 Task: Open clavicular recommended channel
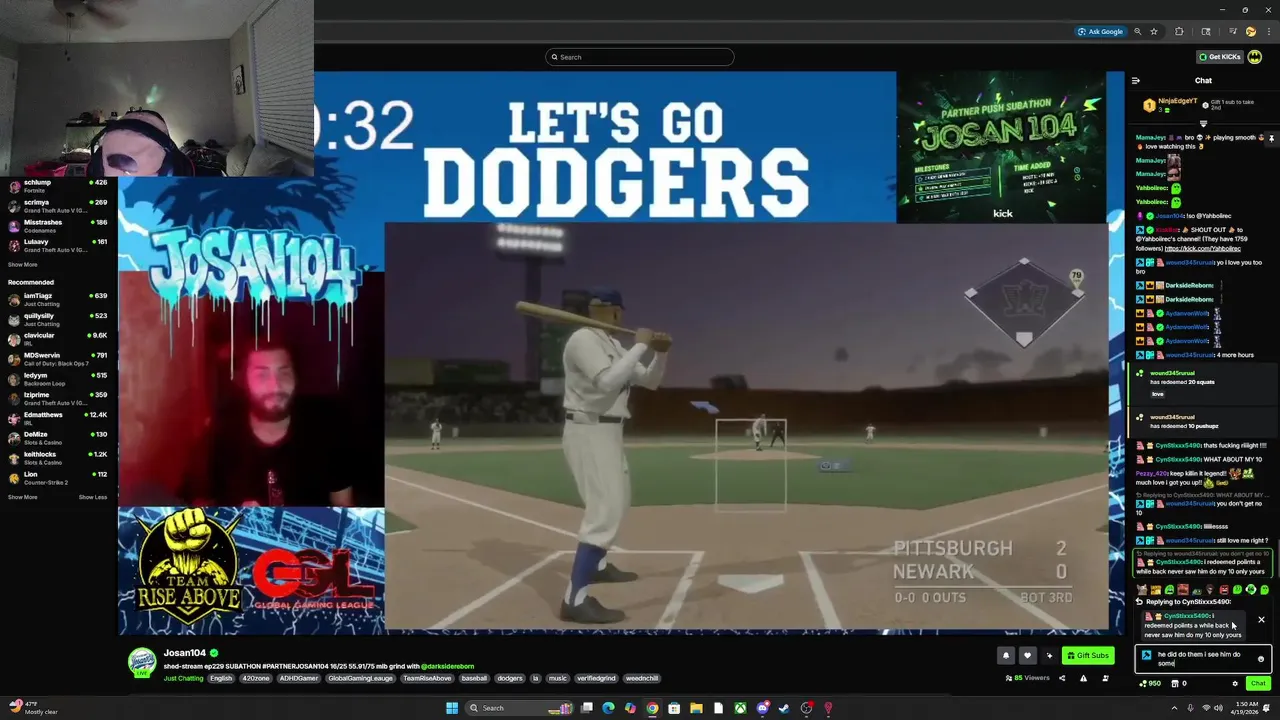[59, 339]
